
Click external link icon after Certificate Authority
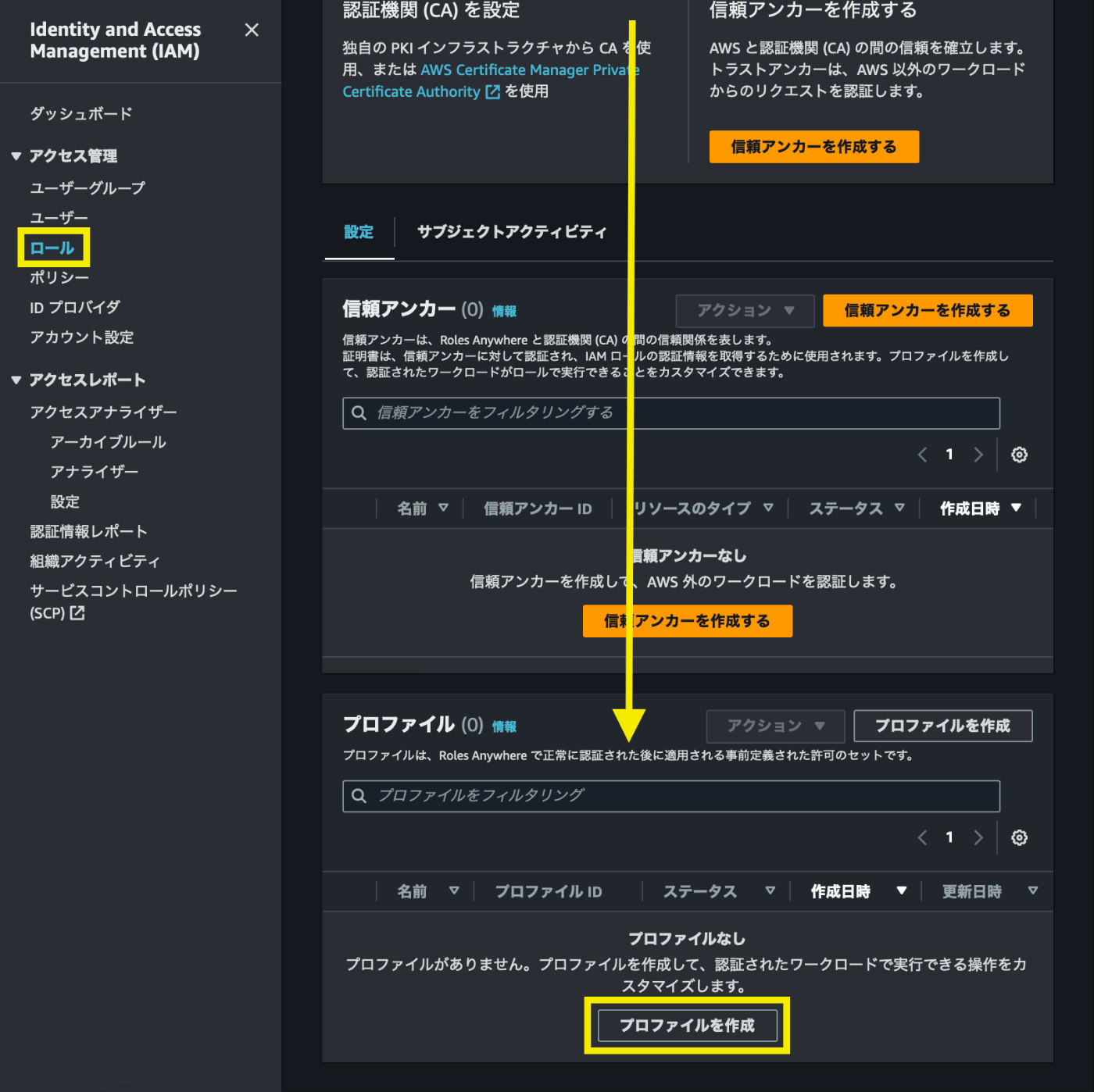493,92
